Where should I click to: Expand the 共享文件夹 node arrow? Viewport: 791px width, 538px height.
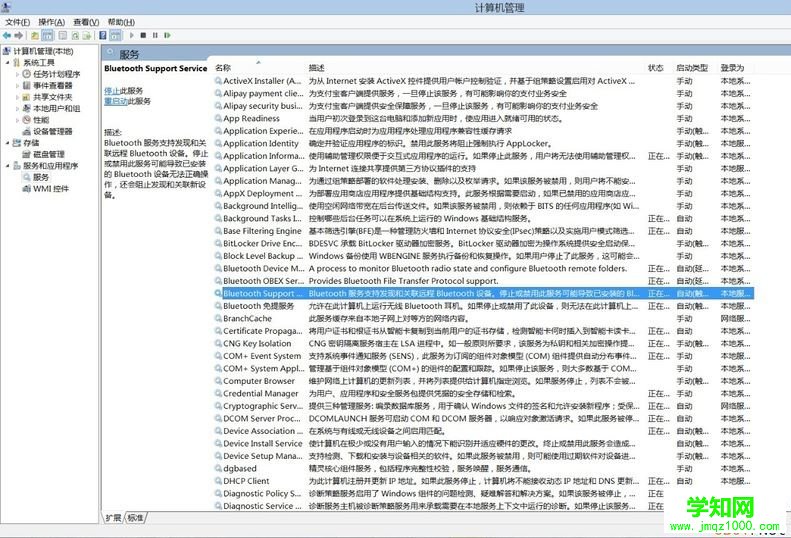click(x=18, y=97)
